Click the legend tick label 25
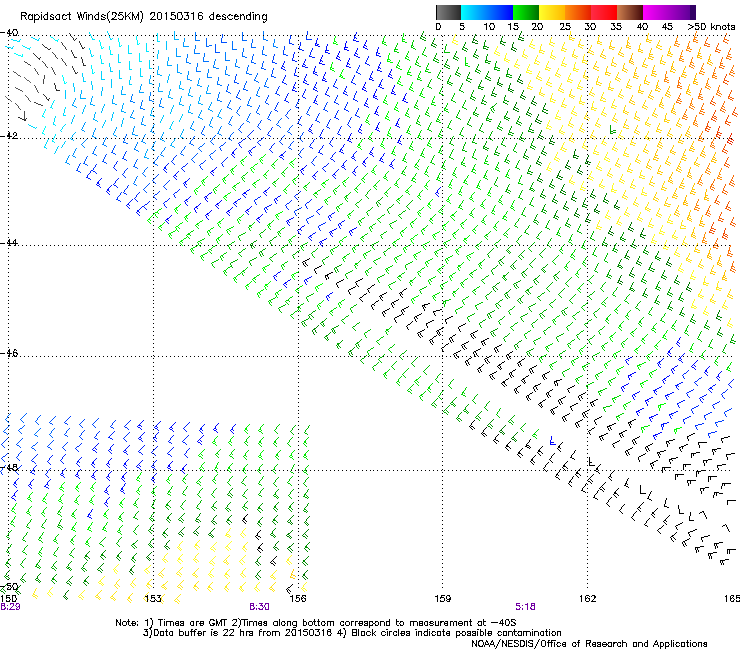Image resolution: width=740 pixels, height=650 pixels. point(565,27)
